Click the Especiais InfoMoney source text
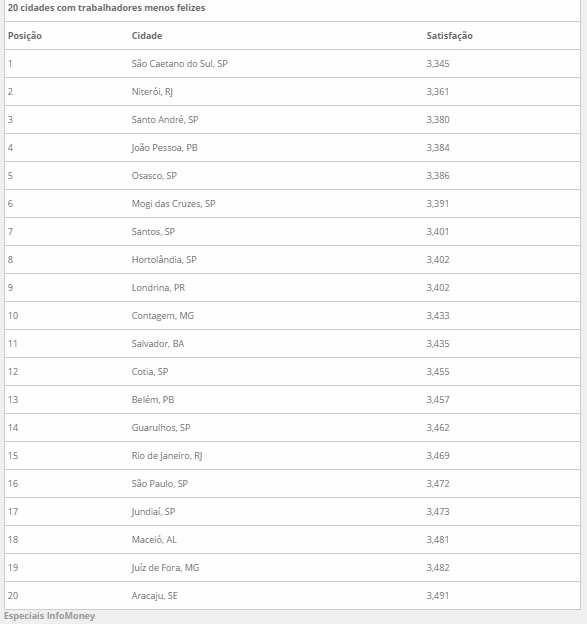This screenshot has height=624, width=587. click(x=50, y=616)
